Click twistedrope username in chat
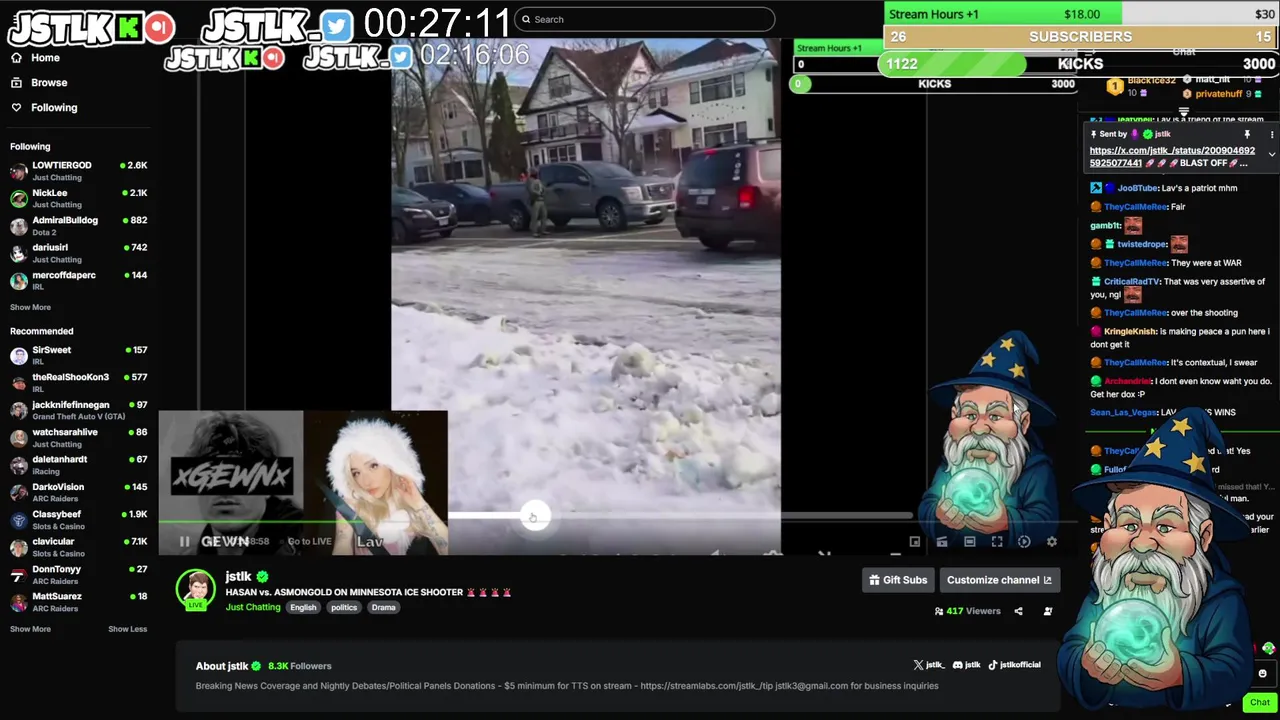Viewport: 1280px width, 720px height. click(x=1142, y=244)
